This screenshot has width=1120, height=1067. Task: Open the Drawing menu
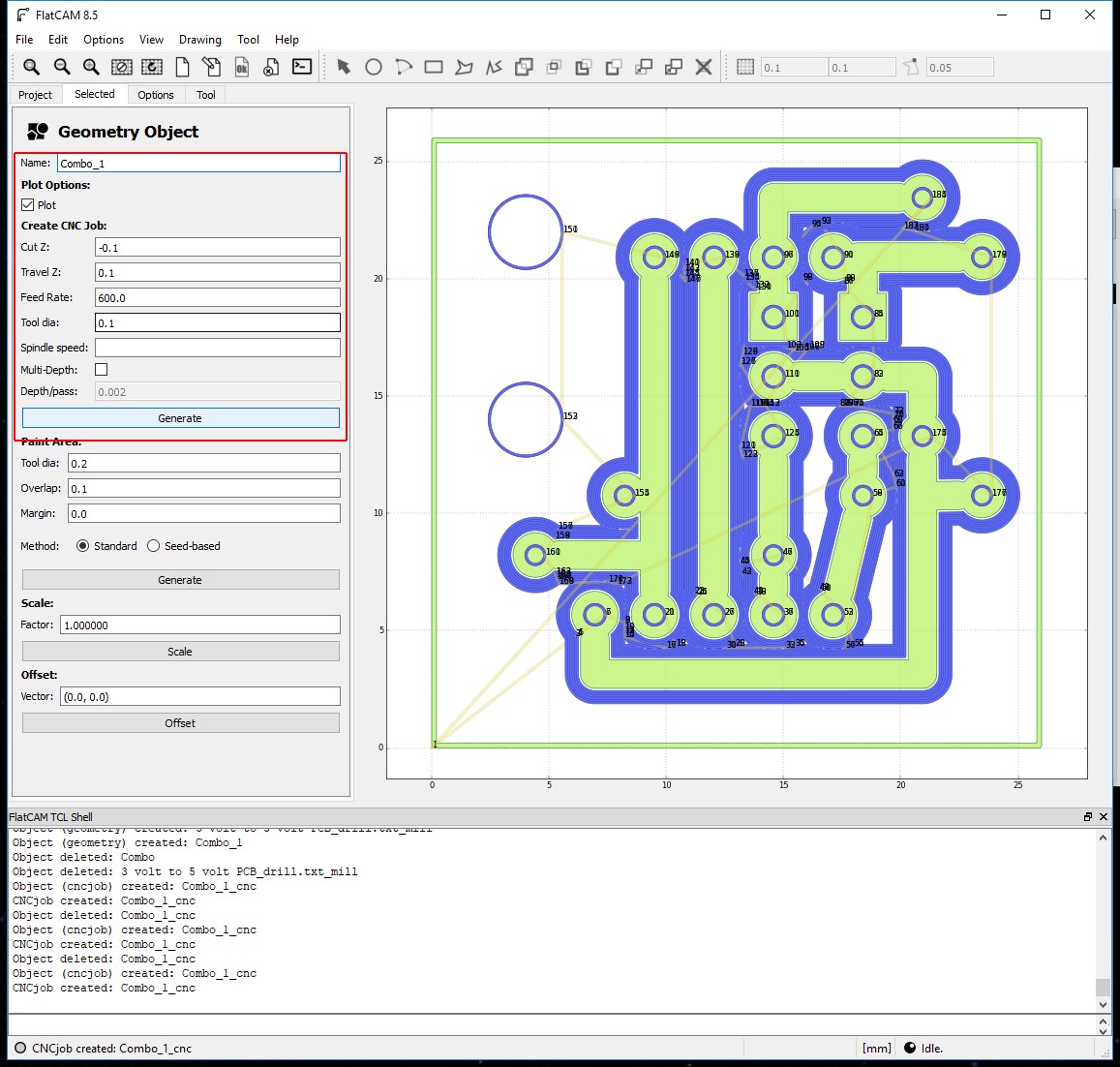pos(200,40)
